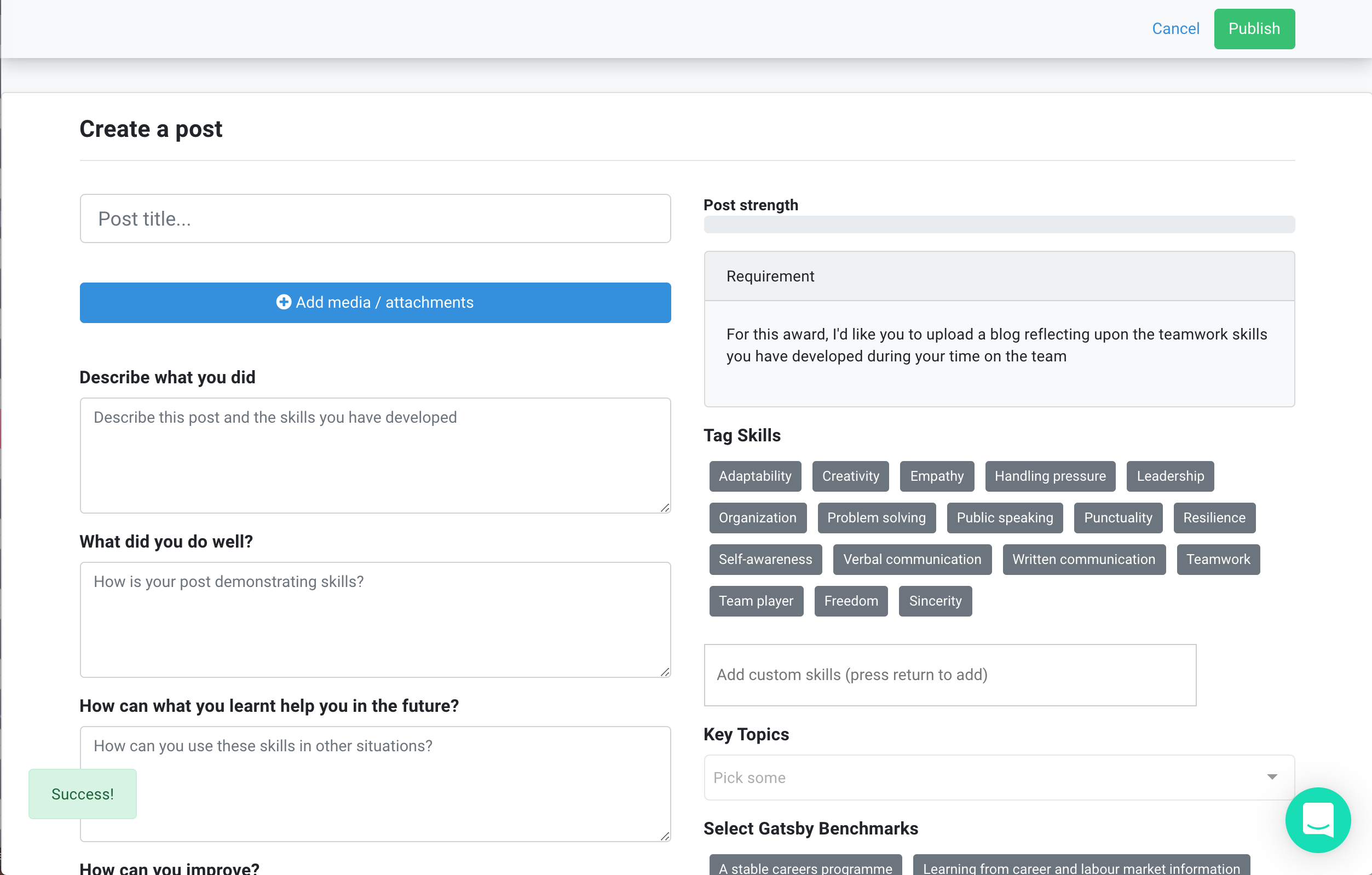Select the Self-awareness skill tag
This screenshot has height=875, width=1372.
(765, 559)
